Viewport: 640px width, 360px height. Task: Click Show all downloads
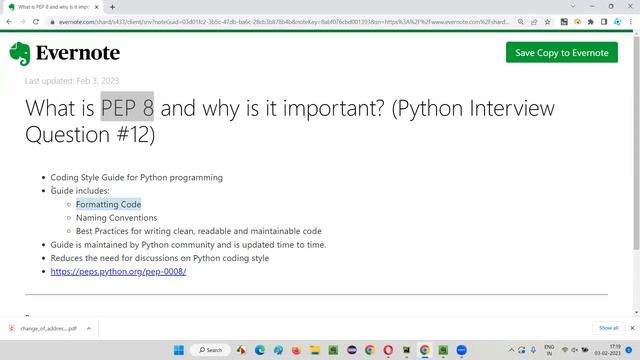click(609, 328)
